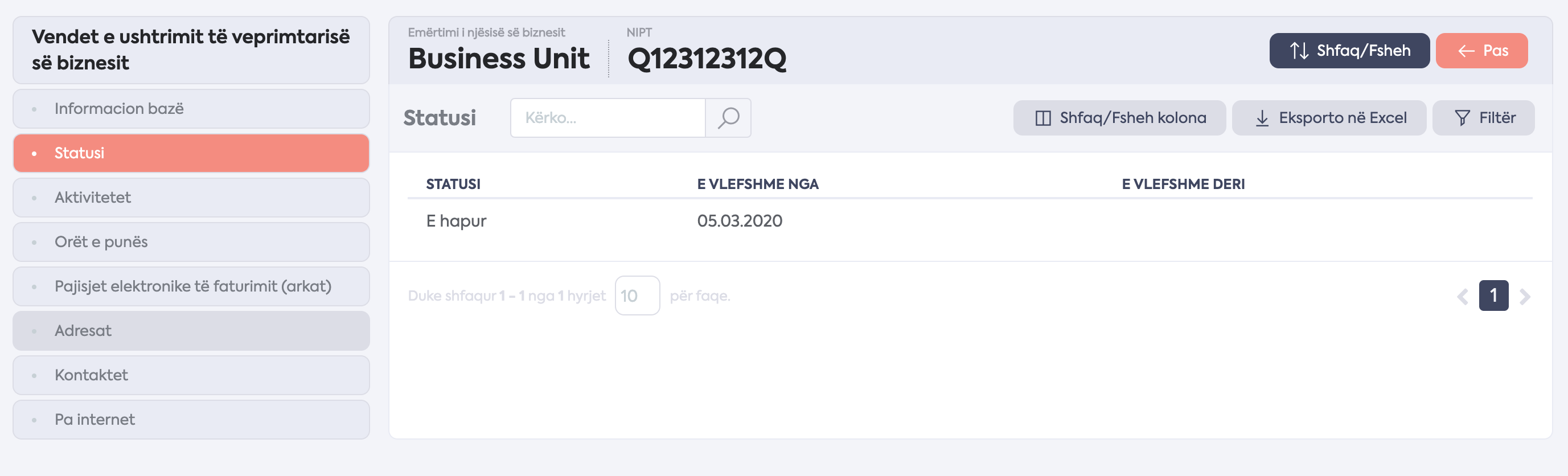Open Orët e punës section
The image size is (1568, 476).
pyautogui.click(x=191, y=241)
